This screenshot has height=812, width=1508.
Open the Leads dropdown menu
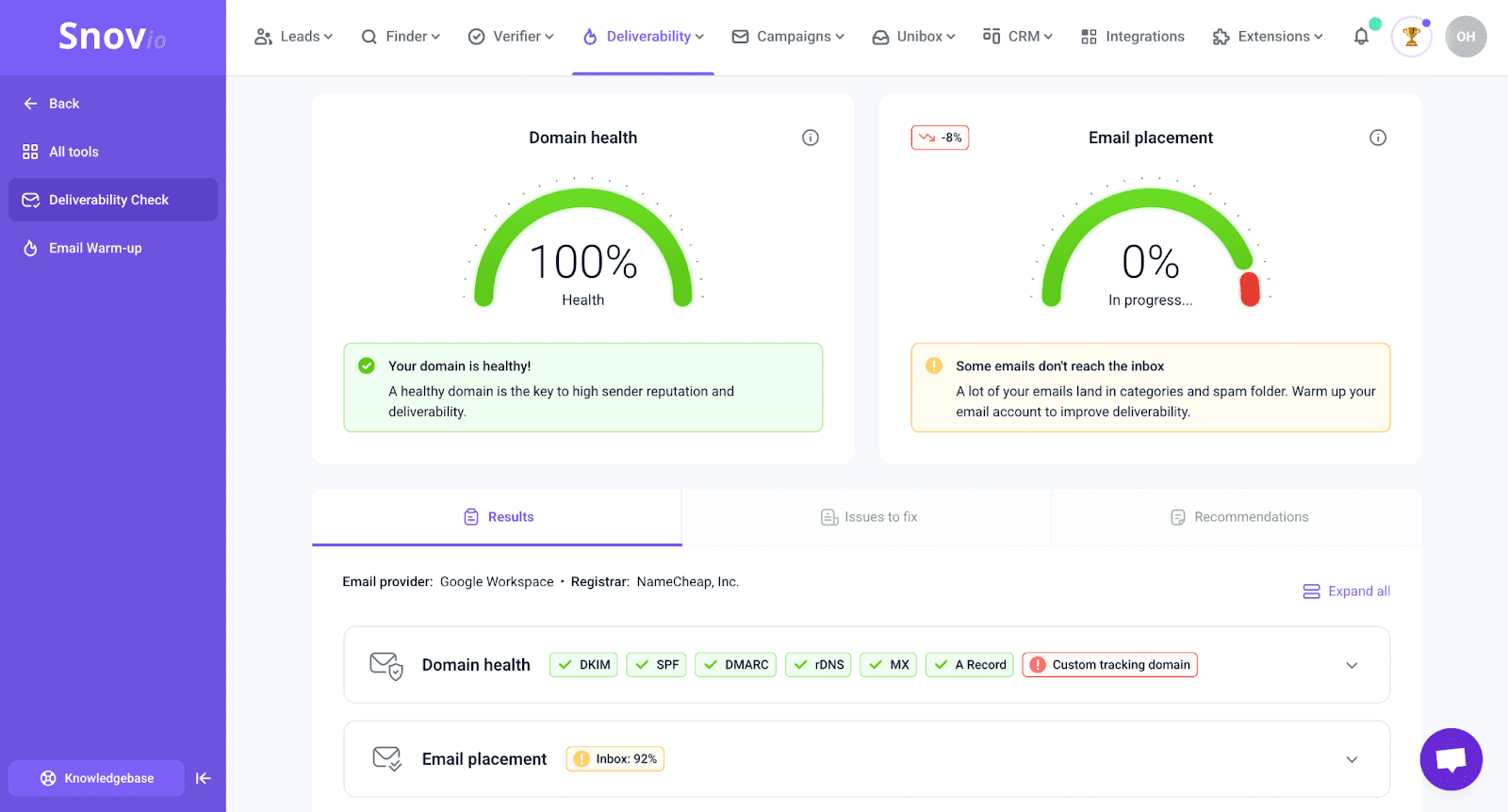[x=293, y=37]
